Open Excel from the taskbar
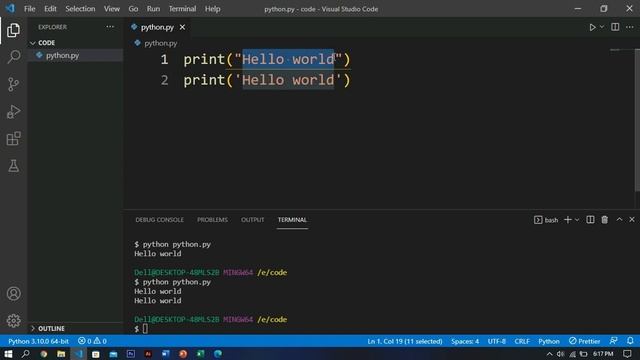The image size is (640, 360). pos(200,353)
